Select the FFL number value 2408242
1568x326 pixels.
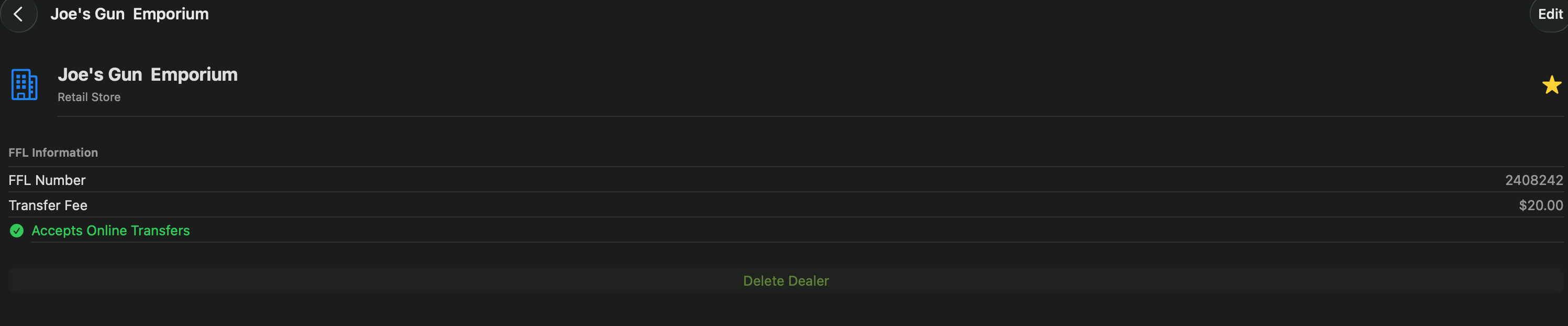(x=1533, y=180)
